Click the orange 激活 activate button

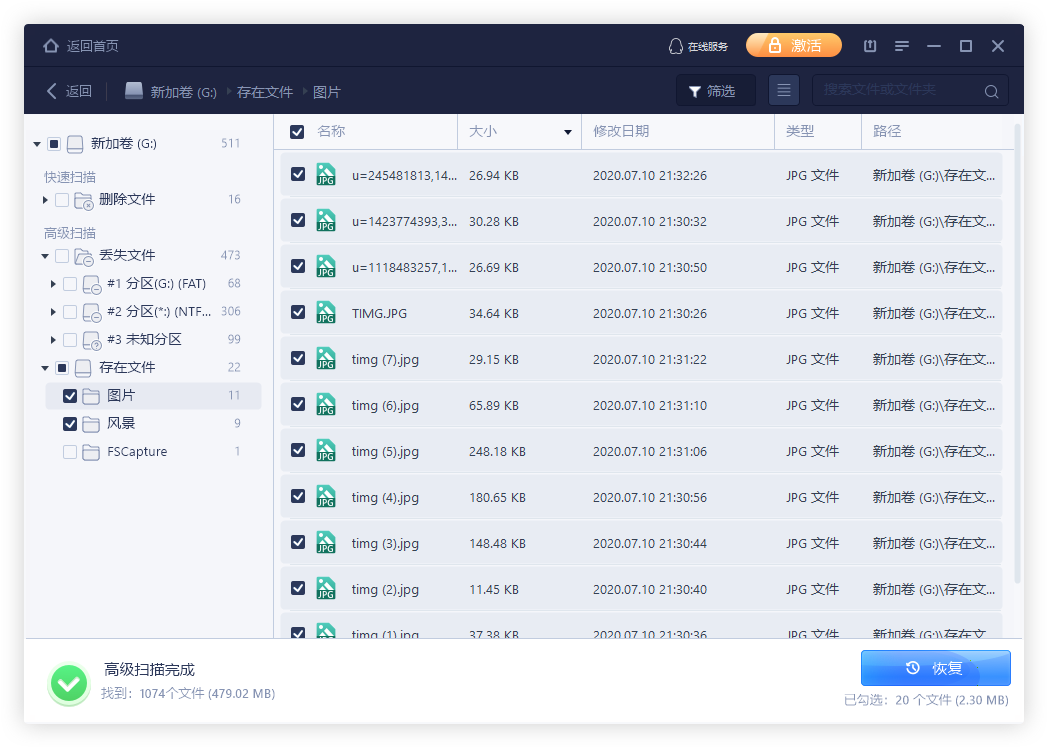793,46
